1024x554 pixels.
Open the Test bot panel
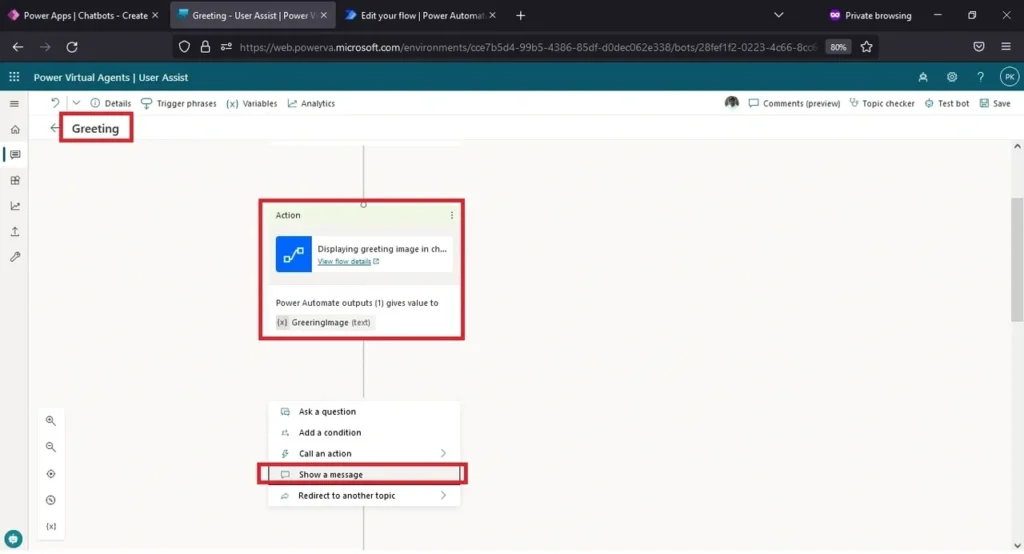(x=947, y=103)
